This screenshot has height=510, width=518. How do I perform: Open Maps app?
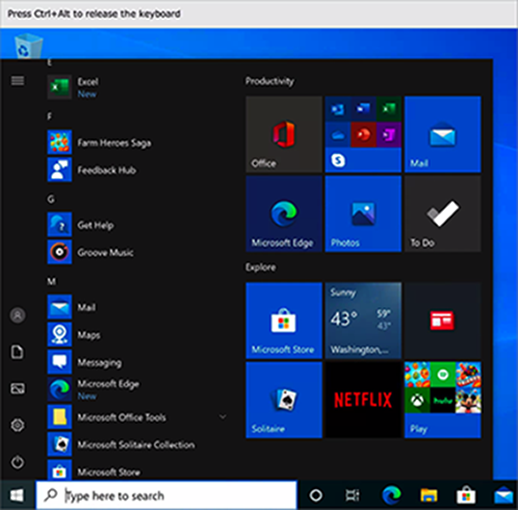137,335
